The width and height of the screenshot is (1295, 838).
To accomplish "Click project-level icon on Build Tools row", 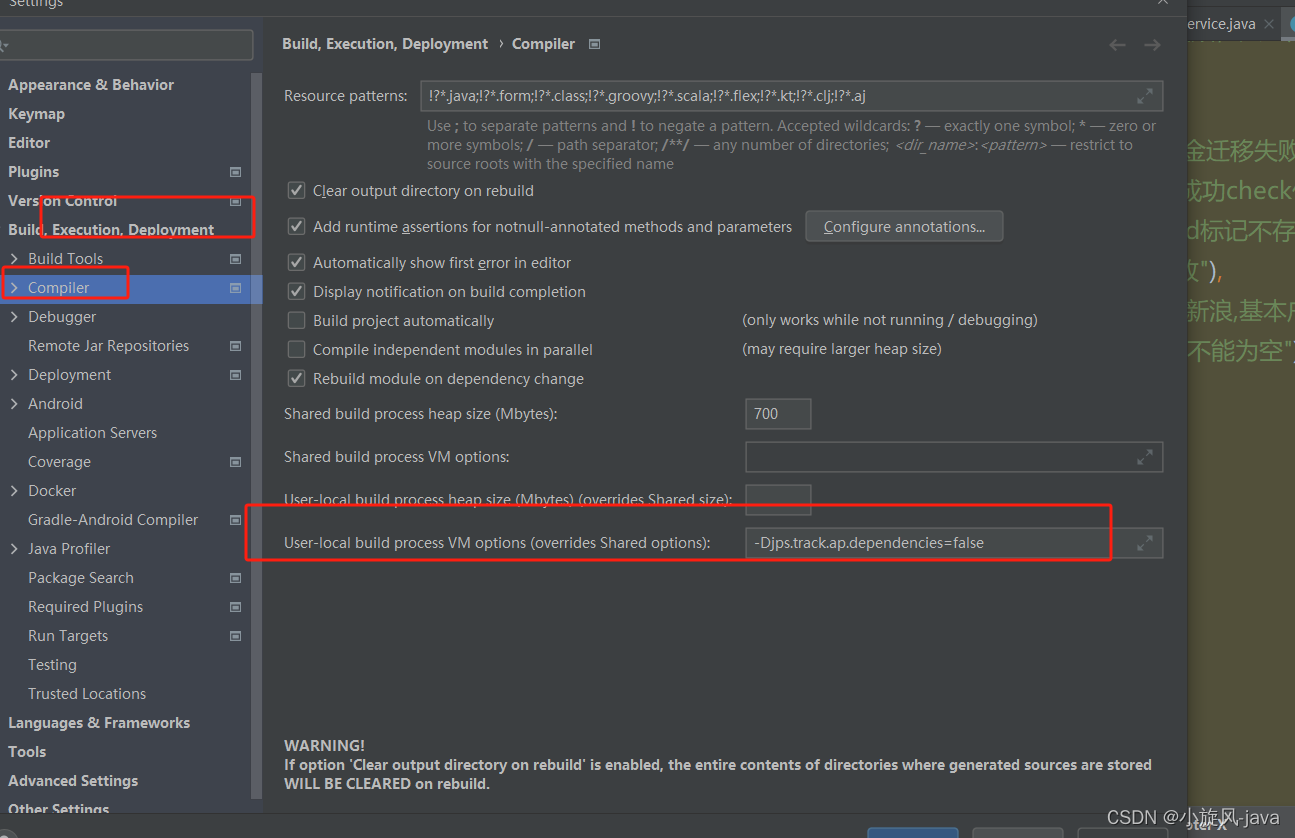I will [236, 259].
